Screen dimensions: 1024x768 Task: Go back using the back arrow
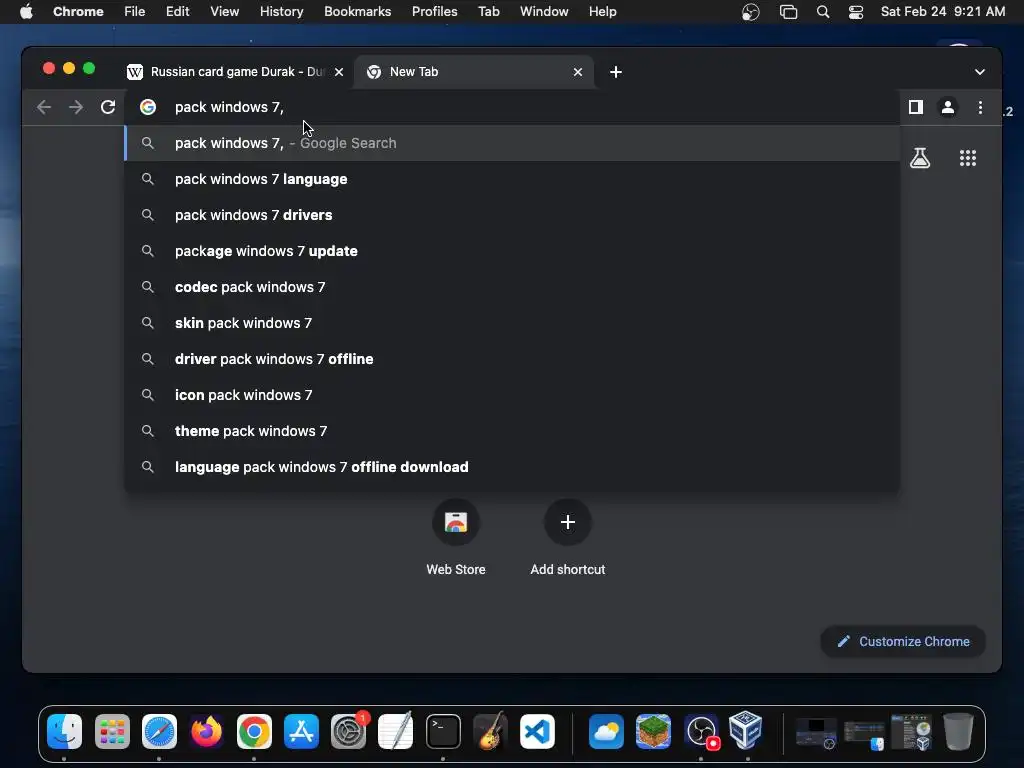(x=44, y=107)
